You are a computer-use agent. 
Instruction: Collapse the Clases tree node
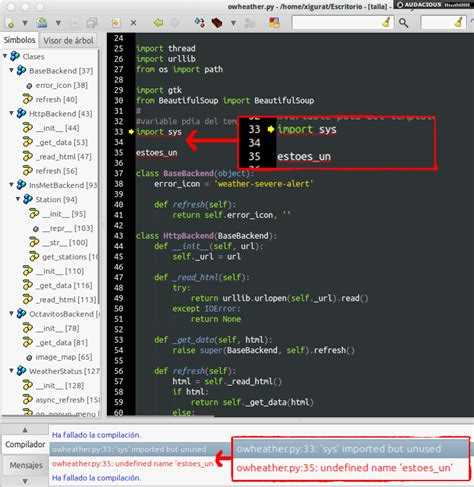tap(5, 56)
